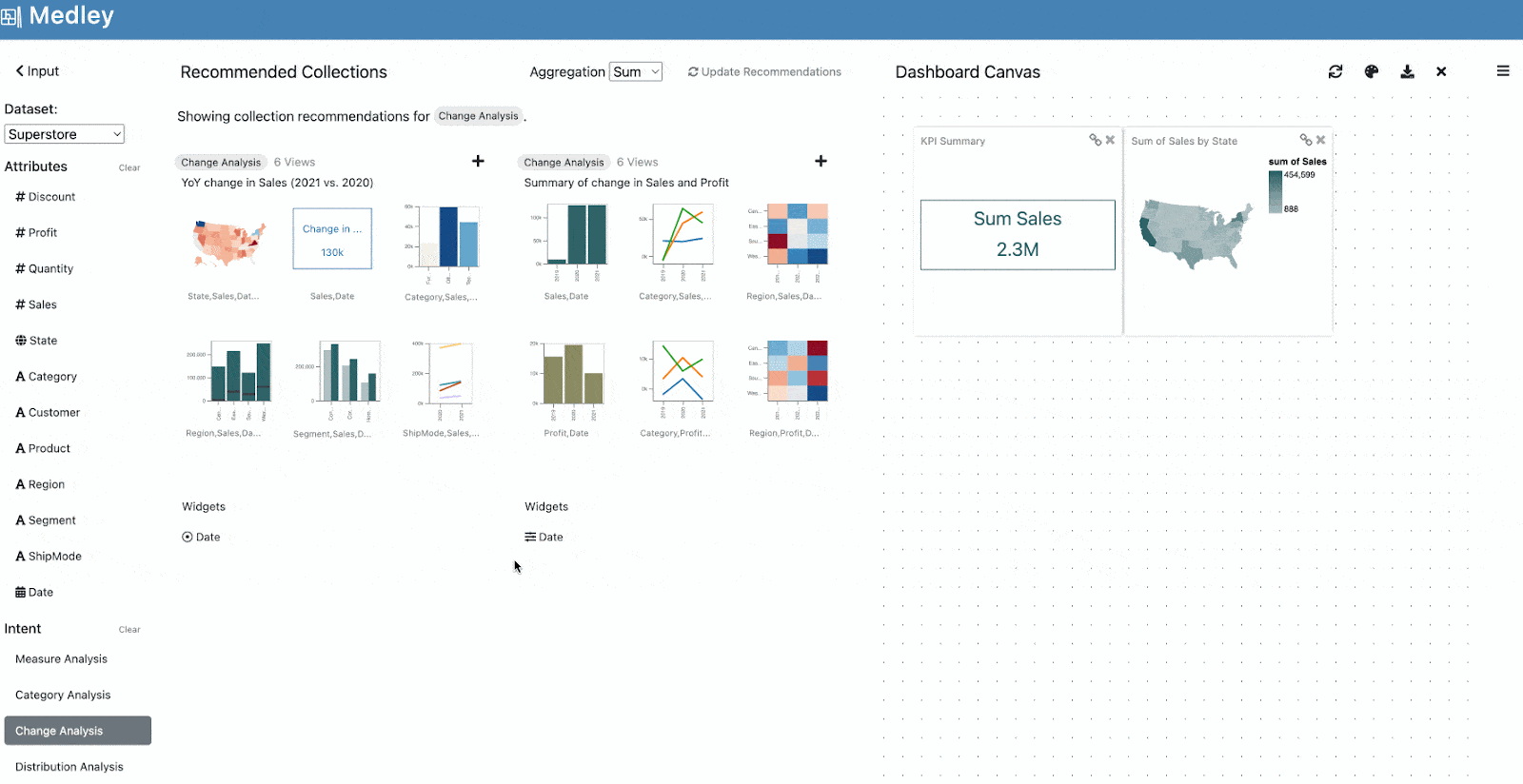
Task: Select the Region attribute
Action: tap(40, 485)
